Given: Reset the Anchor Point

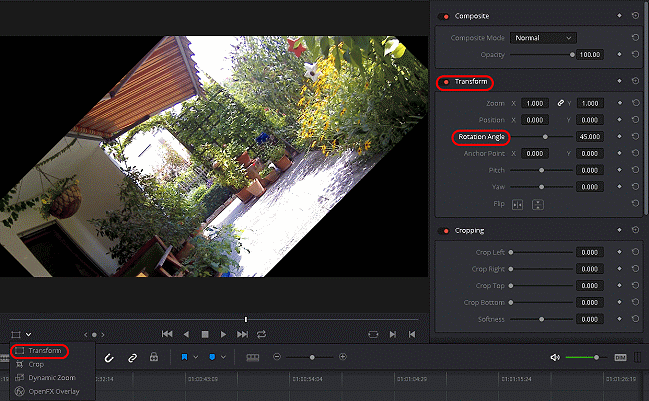Looking at the screenshot, I should coord(635,153).
